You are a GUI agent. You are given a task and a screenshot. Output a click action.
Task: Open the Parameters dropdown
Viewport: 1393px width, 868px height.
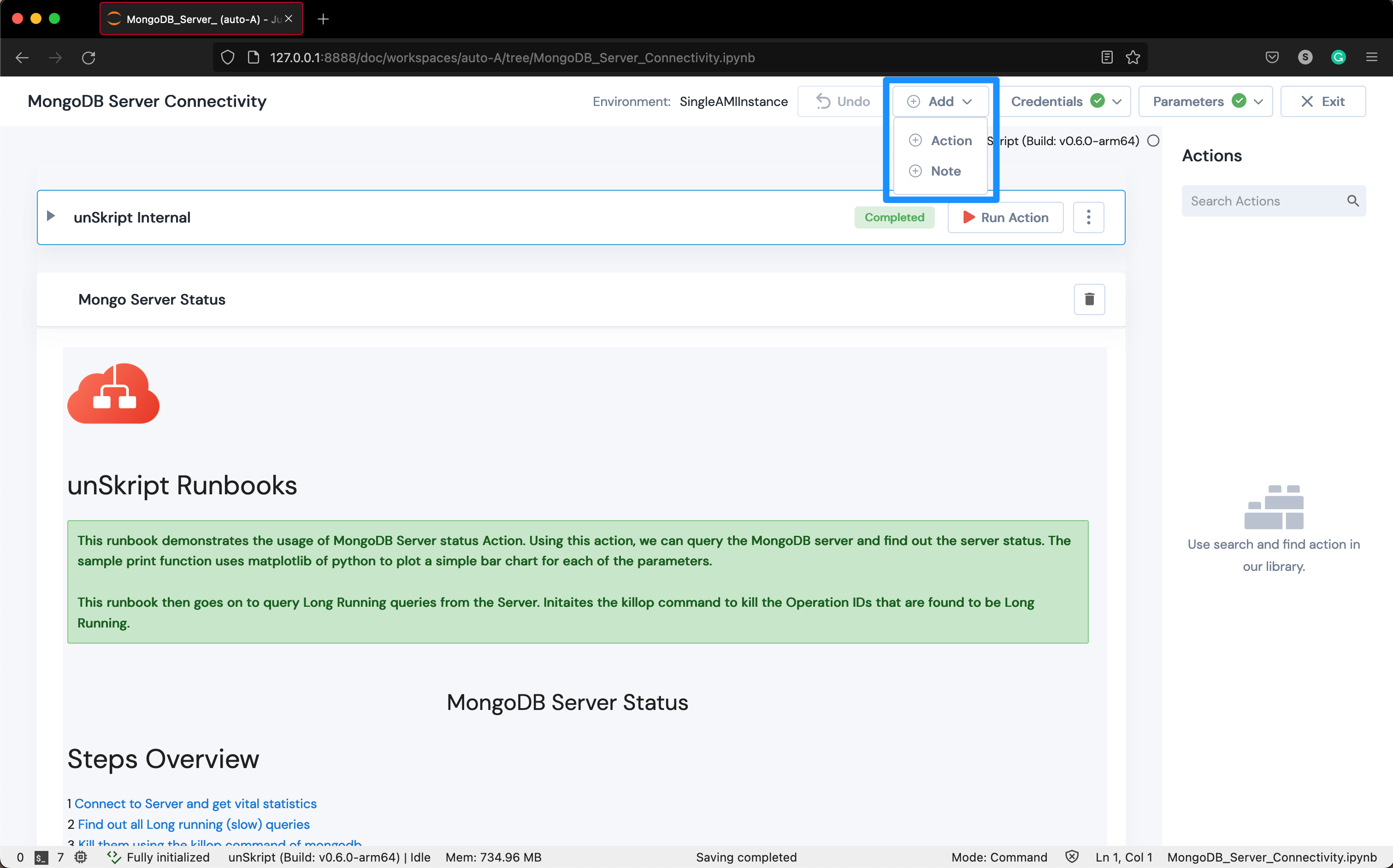pyautogui.click(x=1205, y=102)
